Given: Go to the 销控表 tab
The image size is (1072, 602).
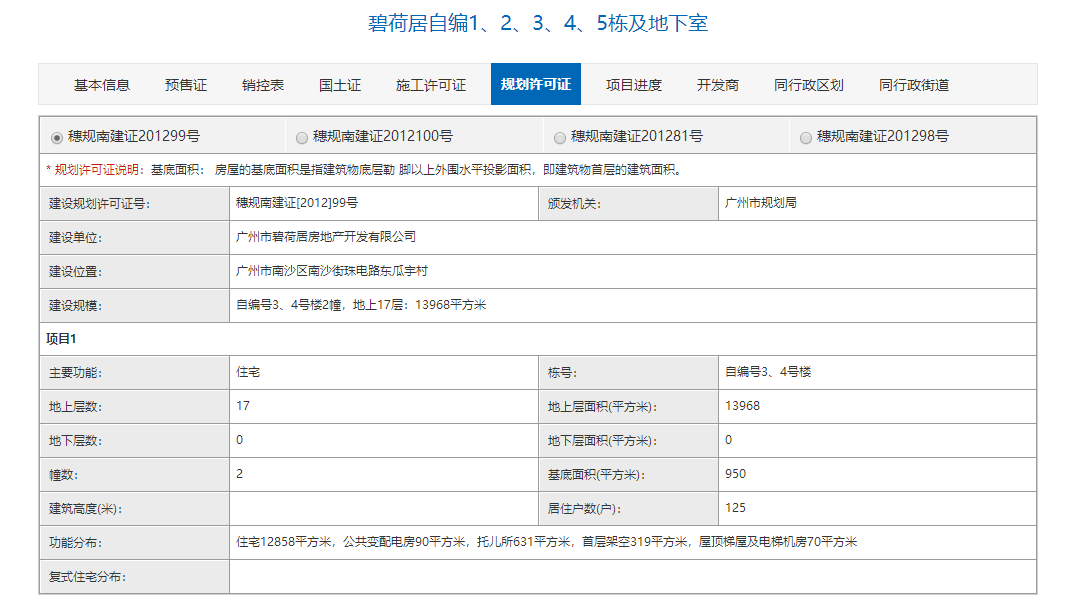Looking at the screenshot, I should point(263,85).
